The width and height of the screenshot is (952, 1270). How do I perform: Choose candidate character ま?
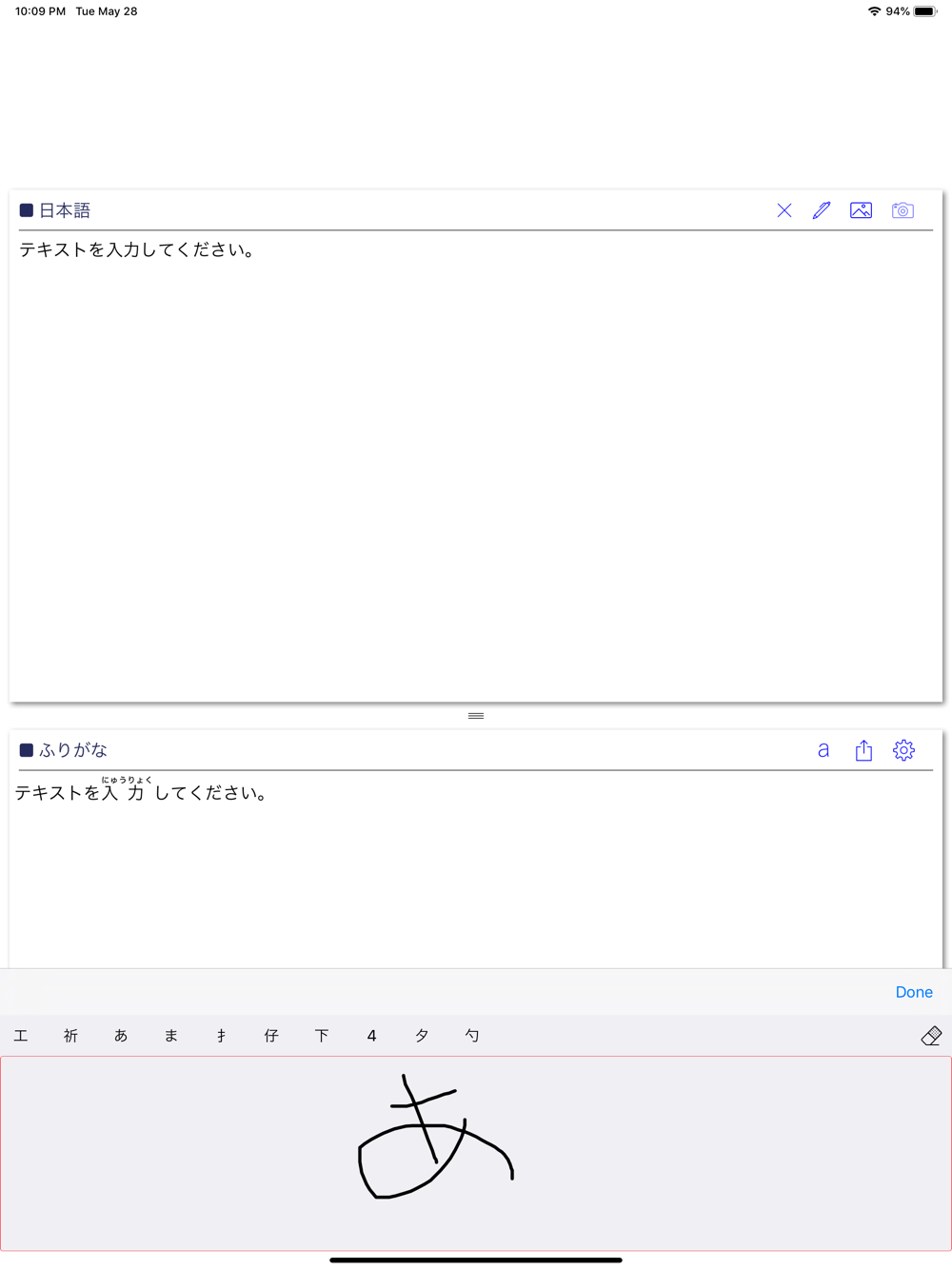pyautogui.click(x=171, y=1036)
